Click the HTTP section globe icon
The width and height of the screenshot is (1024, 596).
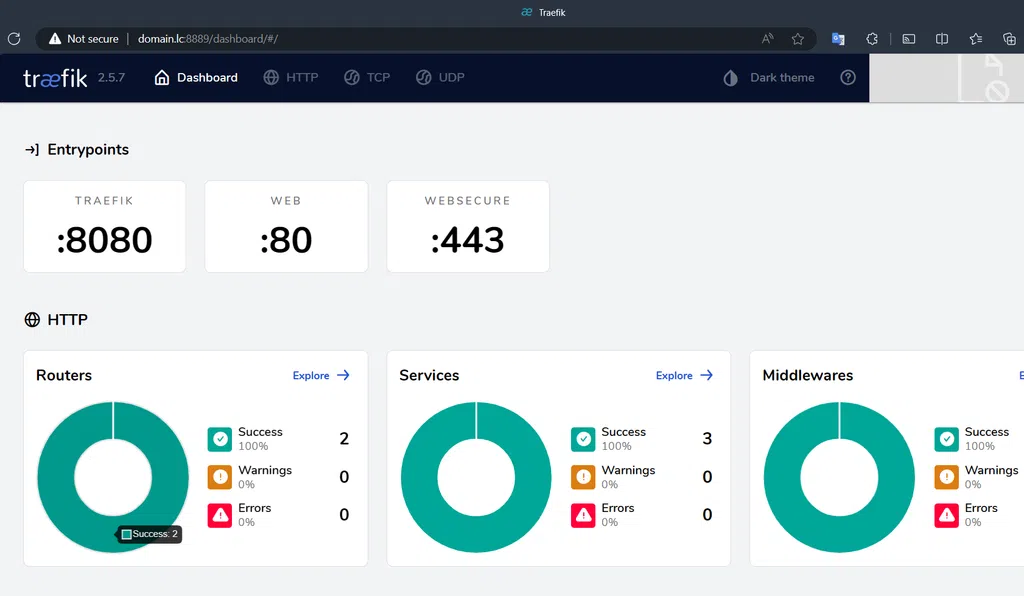click(32, 320)
